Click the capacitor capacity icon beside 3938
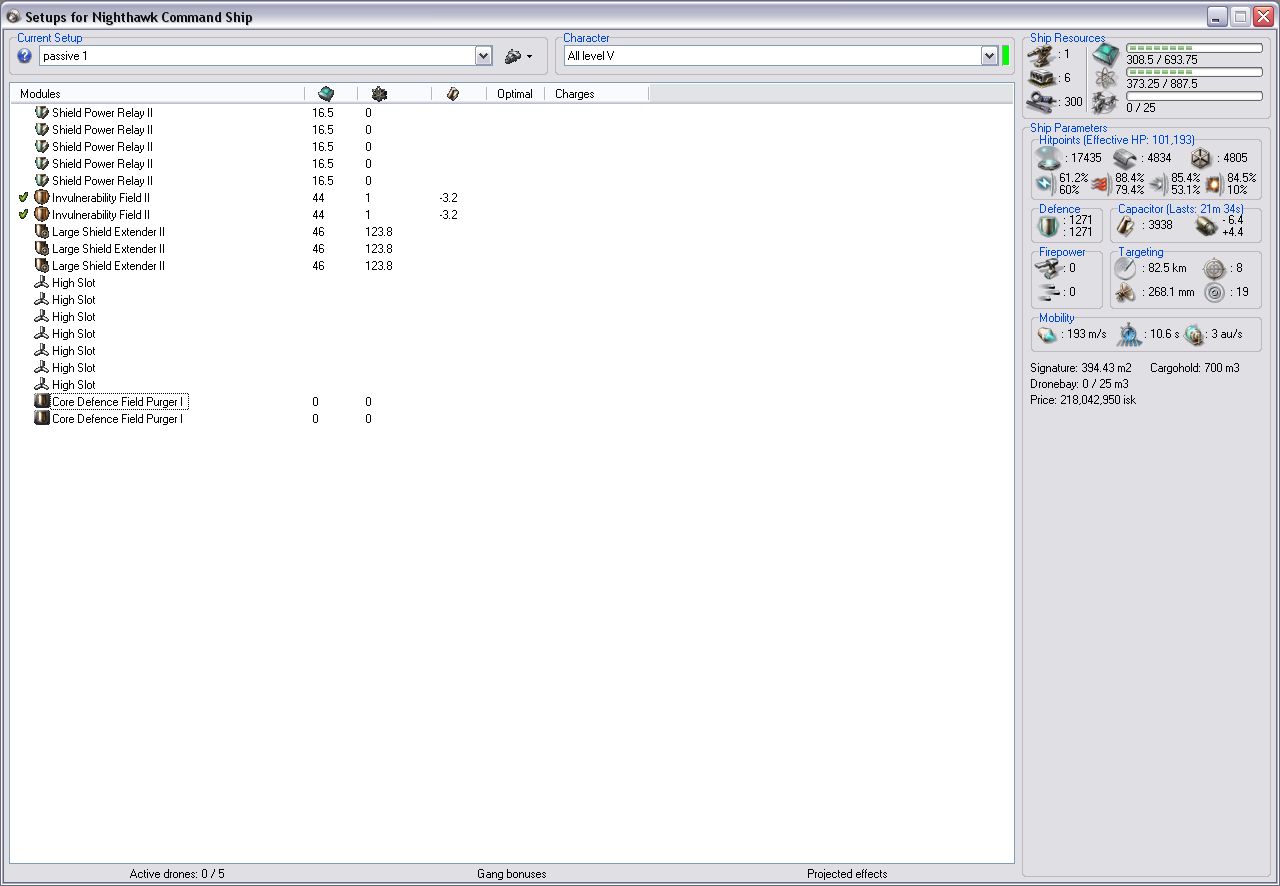 click(x=1126, y=226)
